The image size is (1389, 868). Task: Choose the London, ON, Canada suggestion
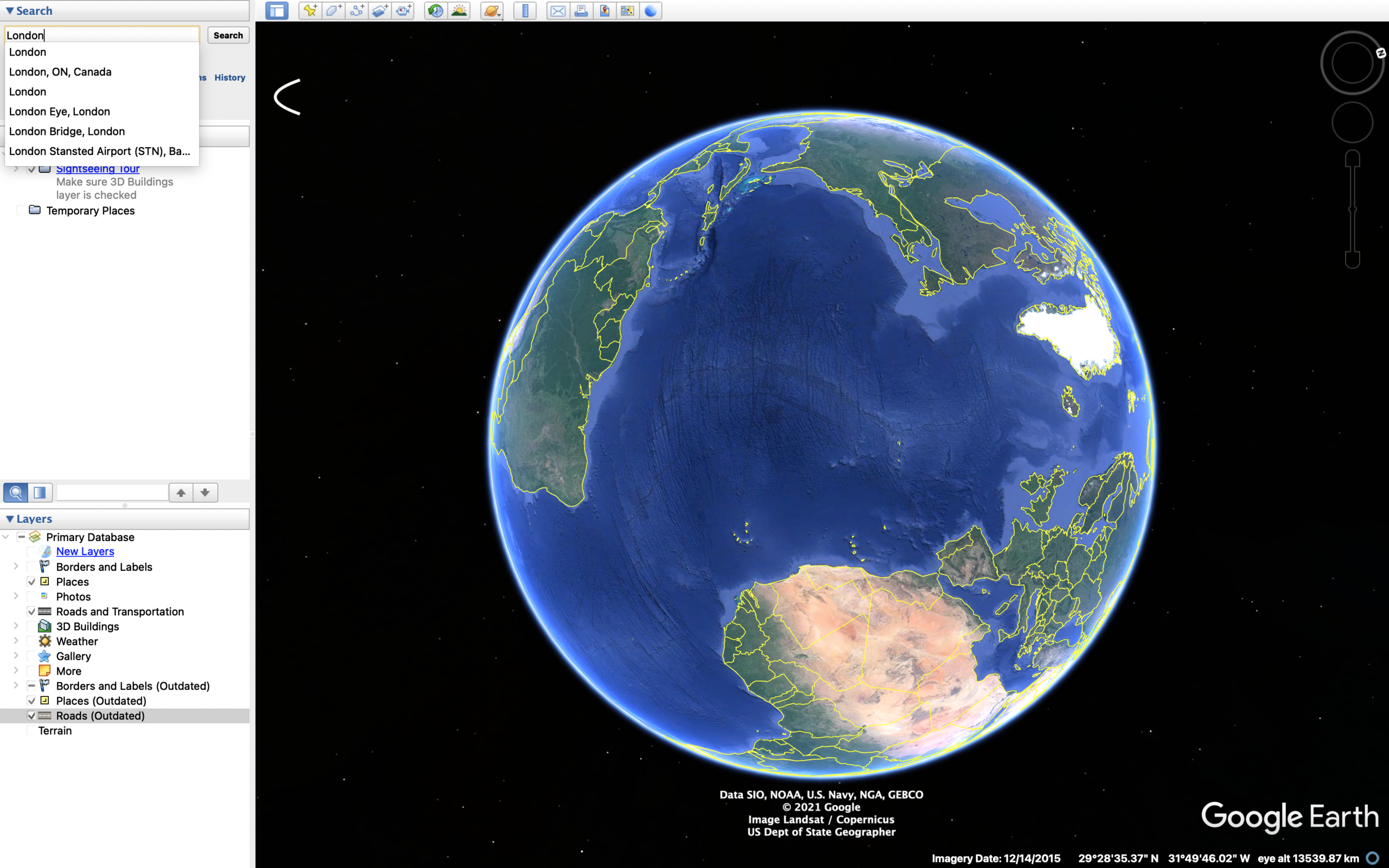102,72
